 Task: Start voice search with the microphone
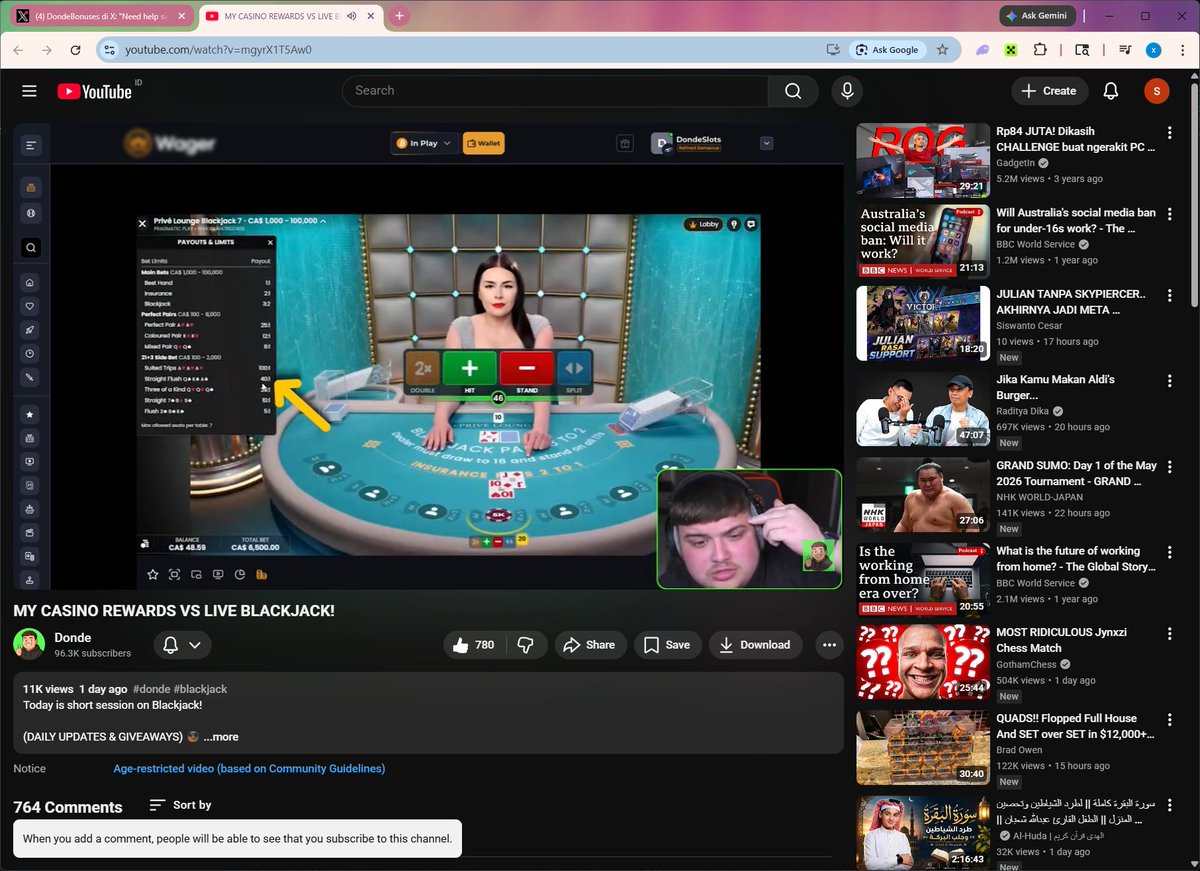tap(847, 91)
